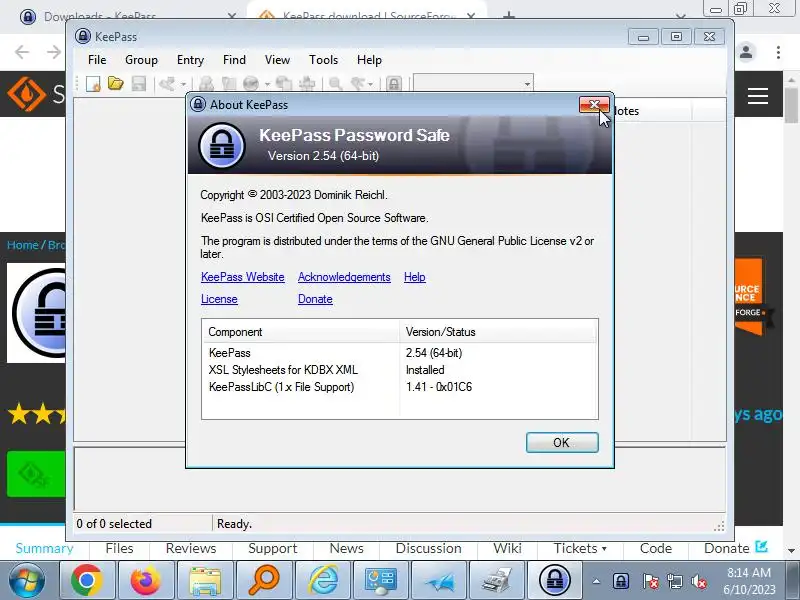Screen dimensions: 800x600
Task: Open the View menu
Action: tap(277, 60)
